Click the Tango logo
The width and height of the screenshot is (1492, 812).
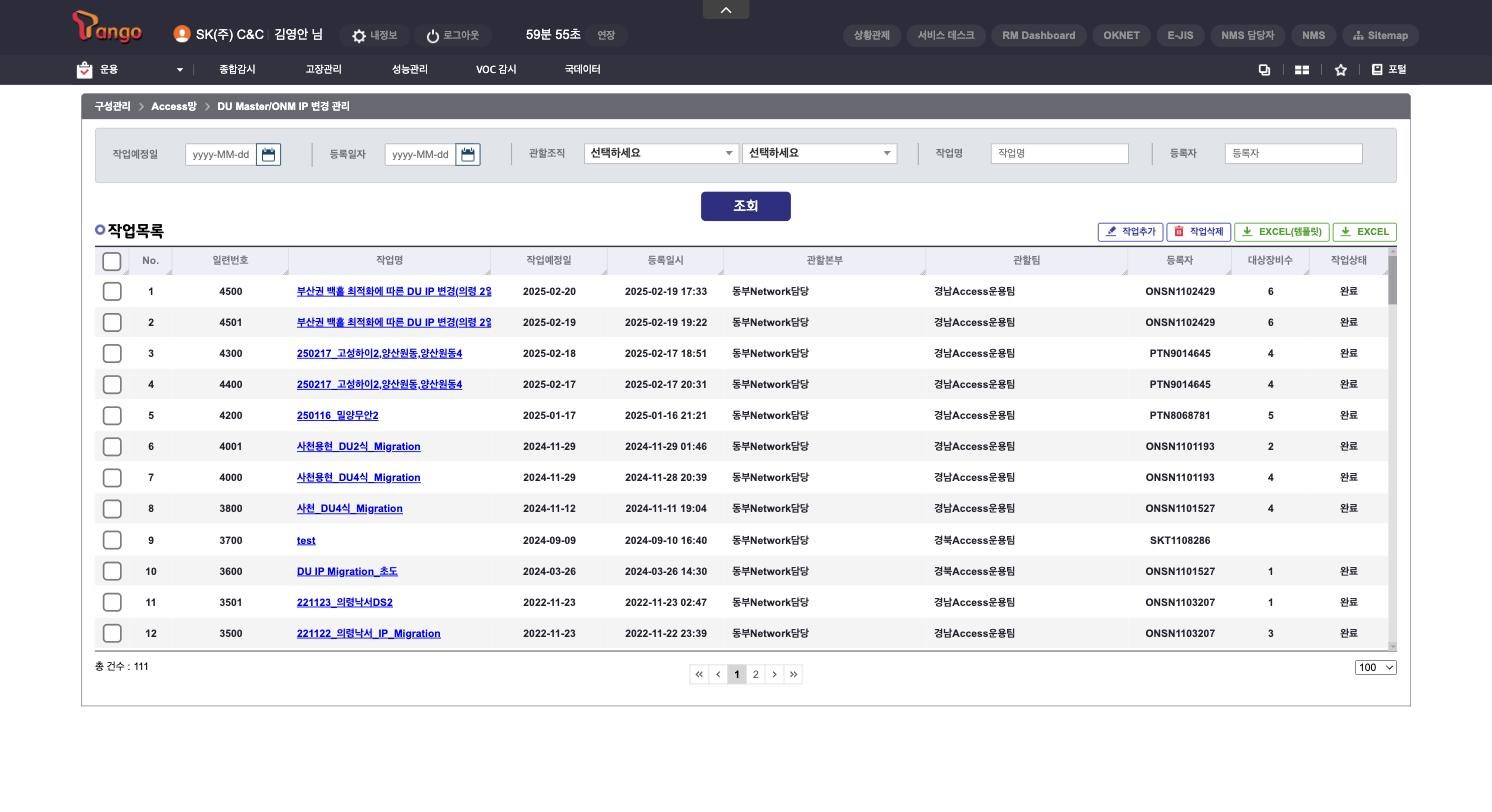(x=107, y=27)
